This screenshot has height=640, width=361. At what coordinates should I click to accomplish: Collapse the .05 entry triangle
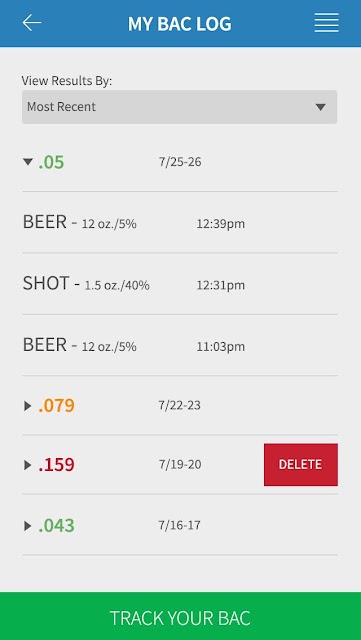pyautogui.click(x=28, y=162)
